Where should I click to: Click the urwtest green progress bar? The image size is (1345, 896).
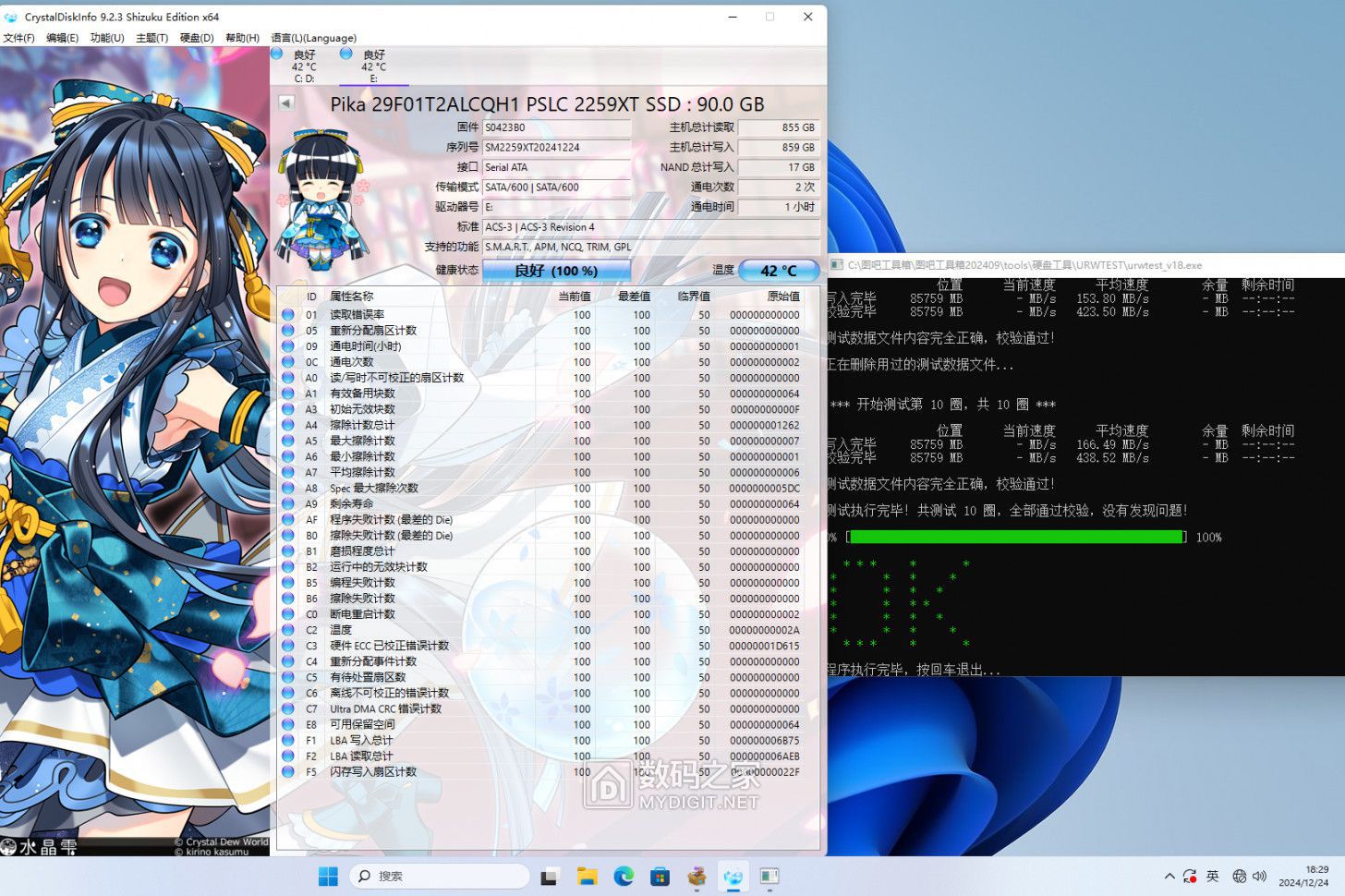tap(1016, 537)
